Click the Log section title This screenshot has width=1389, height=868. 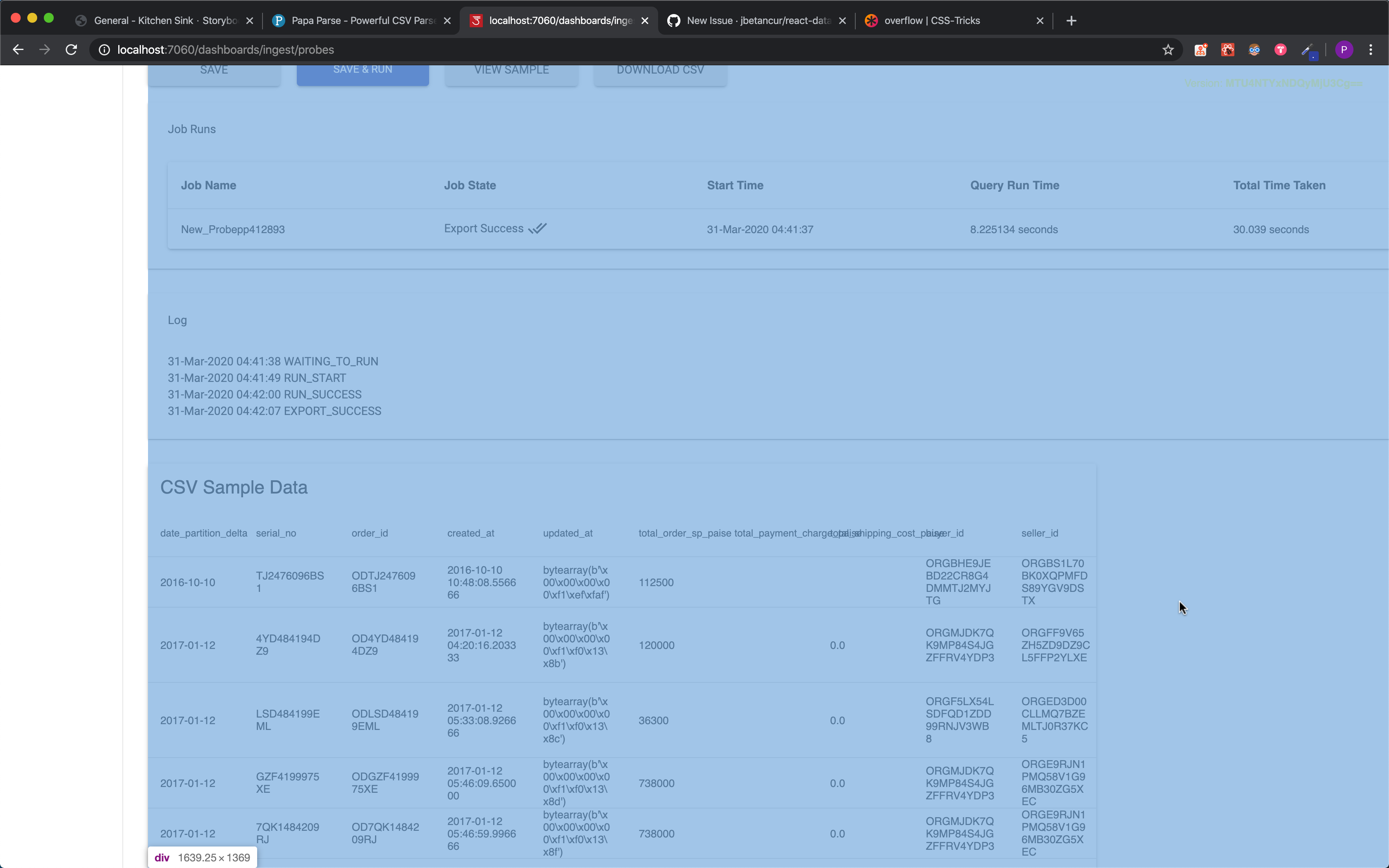(x=177, y=320)
